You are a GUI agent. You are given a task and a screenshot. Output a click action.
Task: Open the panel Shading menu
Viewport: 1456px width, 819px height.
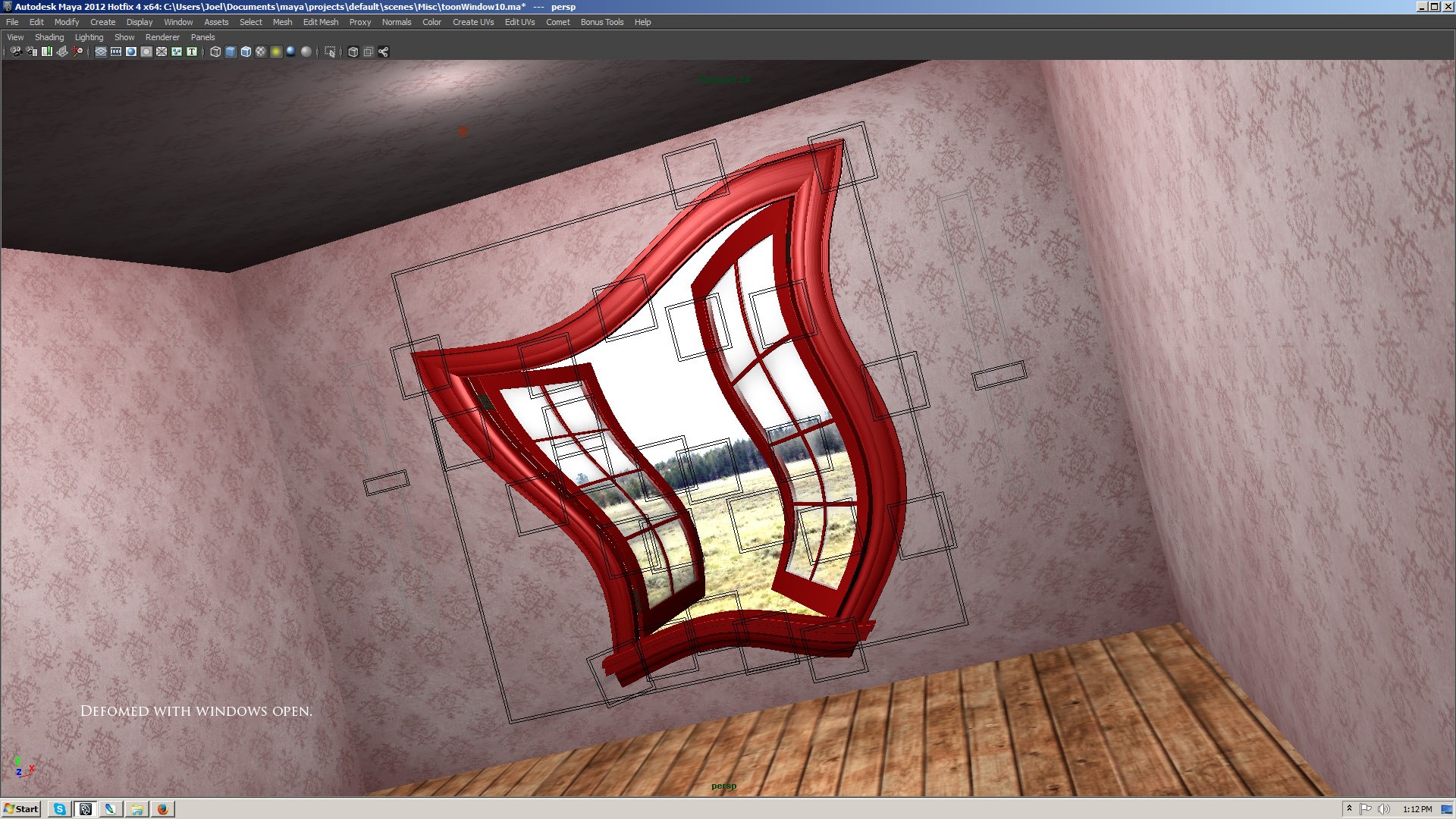(x=49, y=37)
